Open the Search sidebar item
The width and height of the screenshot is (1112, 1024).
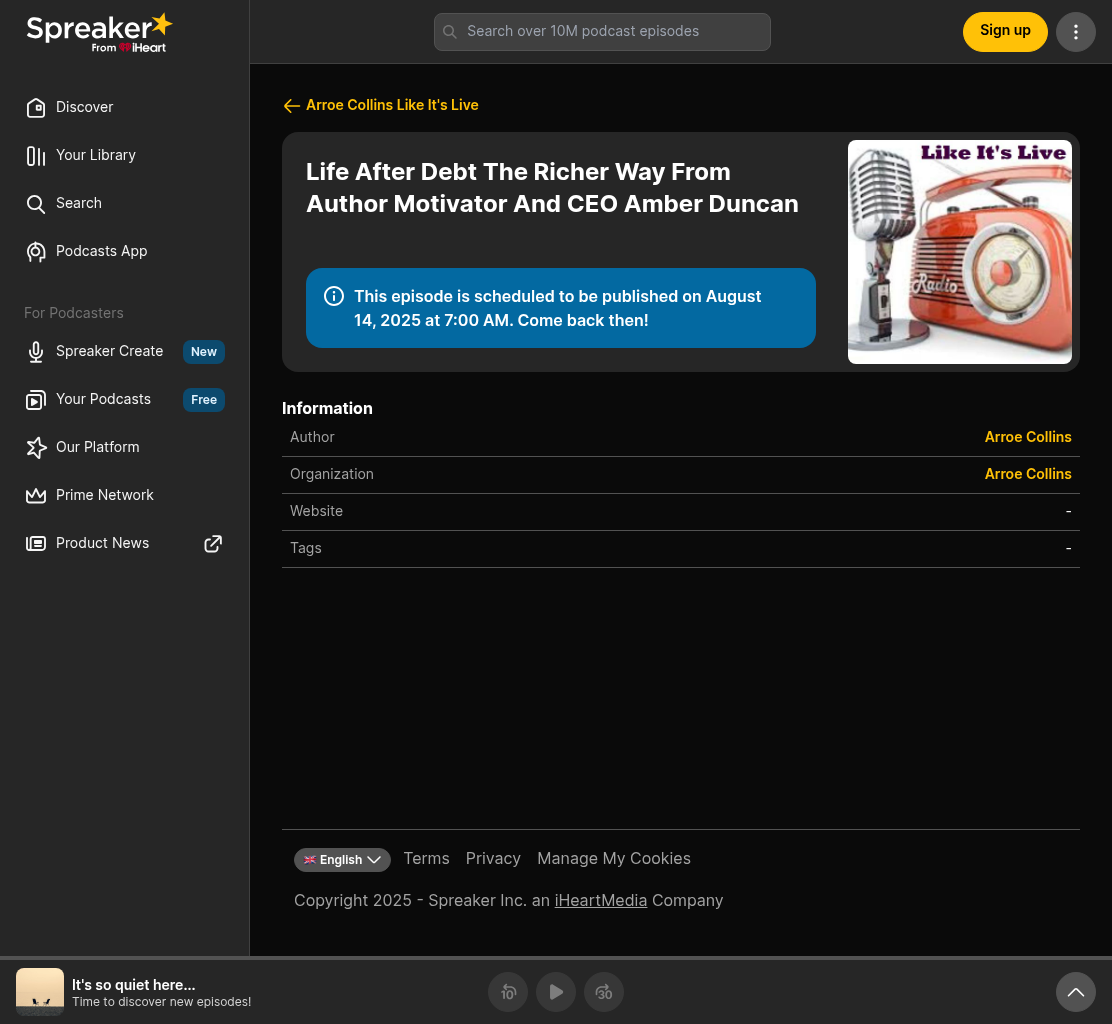click(x=124, y=204)
